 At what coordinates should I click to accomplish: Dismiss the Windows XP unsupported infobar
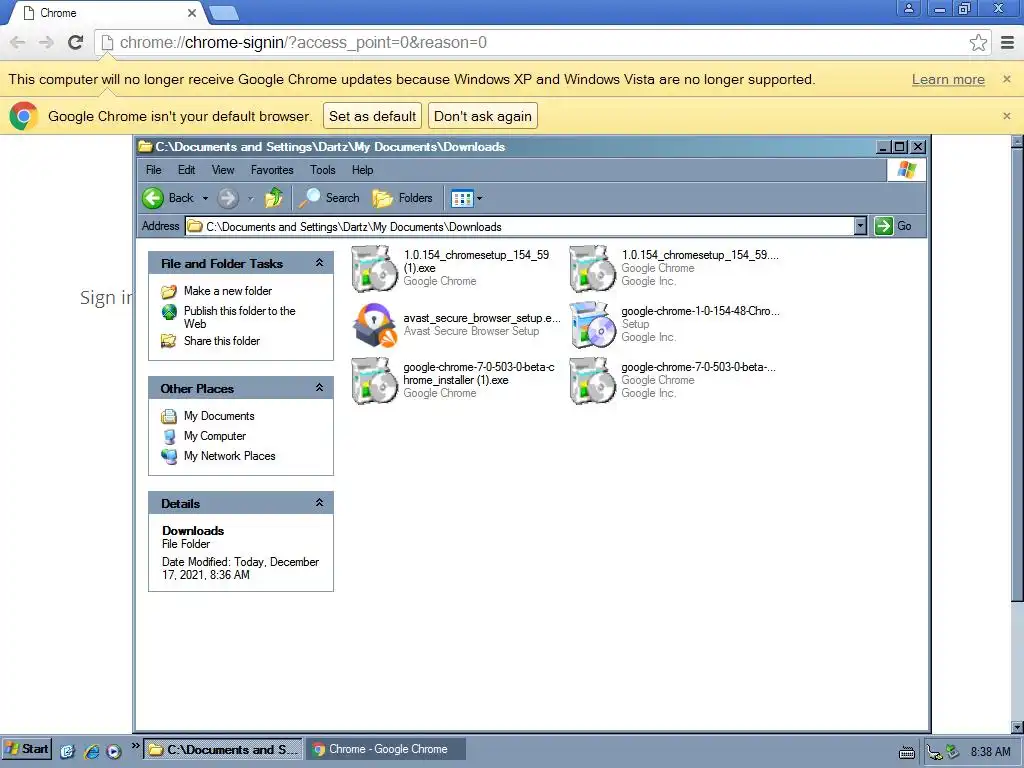1006,79
